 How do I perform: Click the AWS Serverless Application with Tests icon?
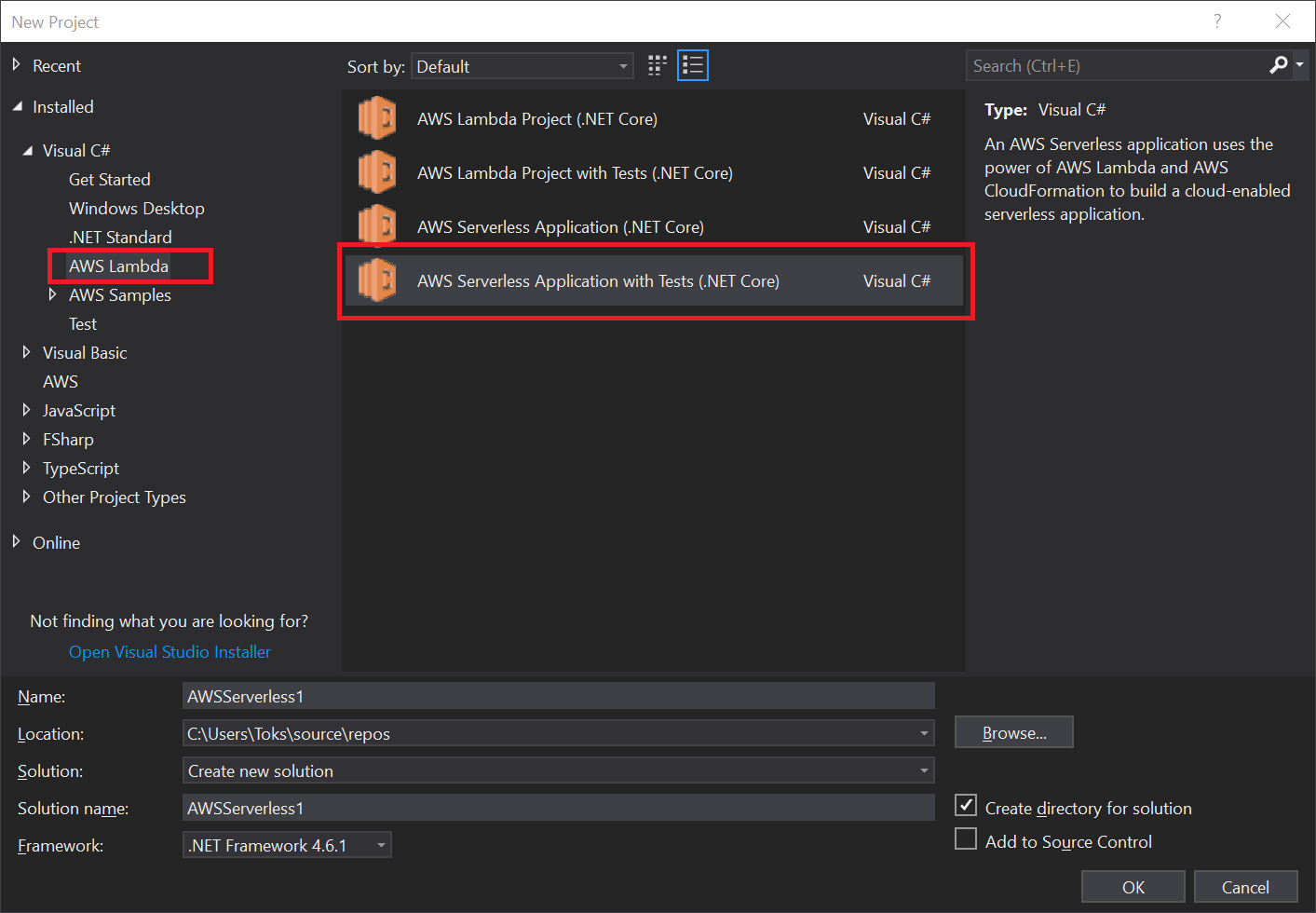(377, 281)
